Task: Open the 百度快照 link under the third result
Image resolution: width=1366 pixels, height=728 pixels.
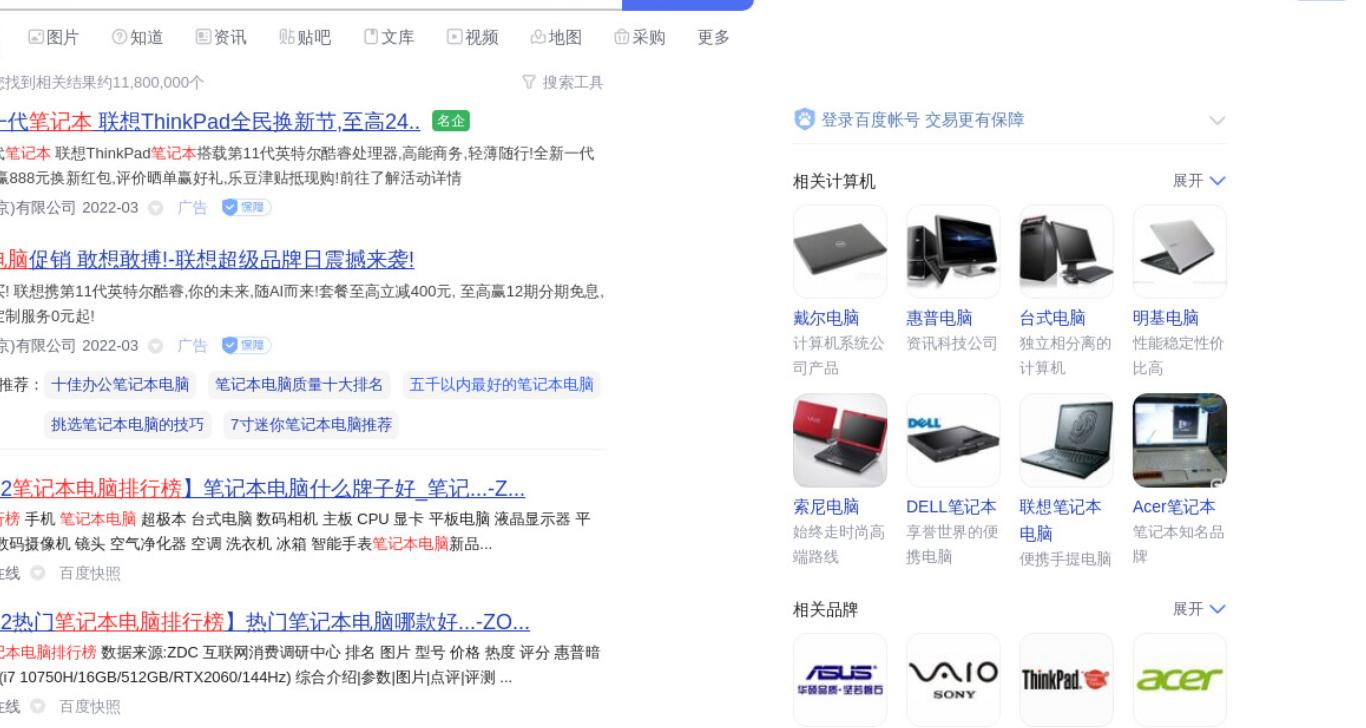Action: tap(89, 573)
